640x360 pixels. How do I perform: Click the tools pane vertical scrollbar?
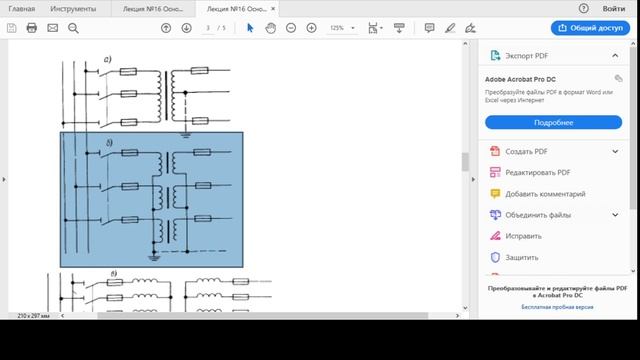click(633, 127)
